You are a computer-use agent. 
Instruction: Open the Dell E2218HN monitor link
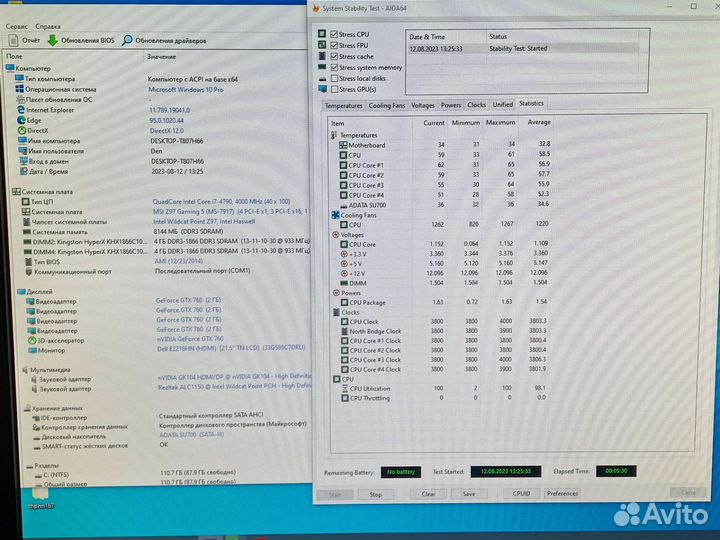(x=231, y=348)
